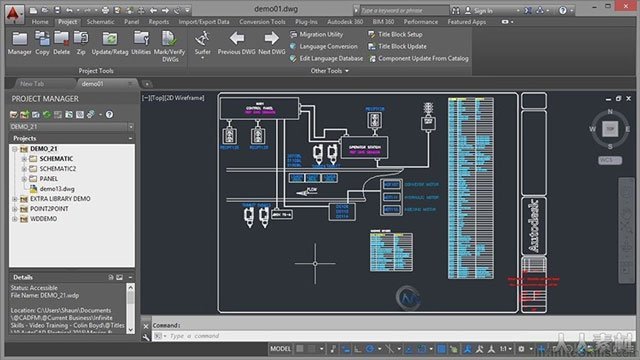Click the Refresh icon in Project Manager toolbar
The image size is (640, 360).
[x=47, y=115]
